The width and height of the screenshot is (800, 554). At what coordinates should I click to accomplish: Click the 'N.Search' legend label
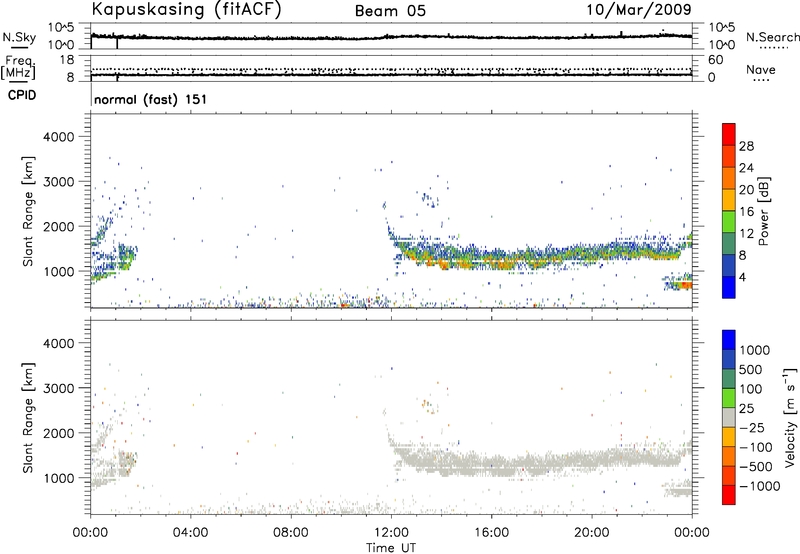[x=773, y=37]
